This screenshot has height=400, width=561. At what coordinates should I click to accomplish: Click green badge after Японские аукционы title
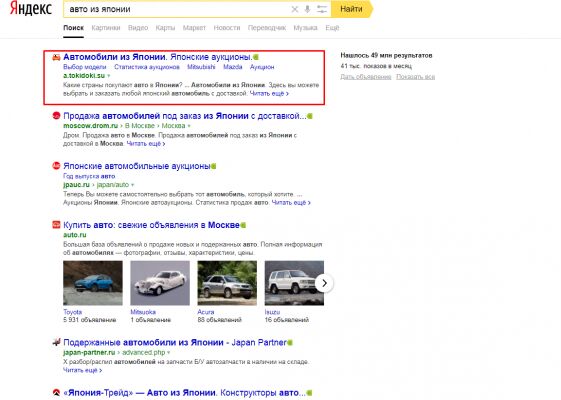click(x=256, y=57)
